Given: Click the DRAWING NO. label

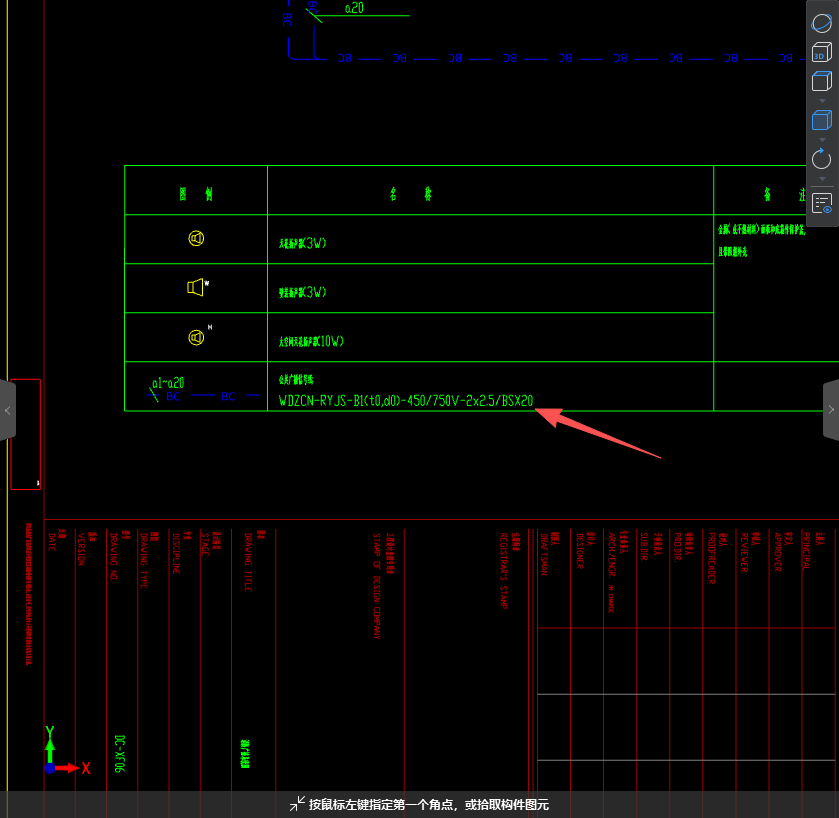Looking at the screenshot, I should pos(113,556).
